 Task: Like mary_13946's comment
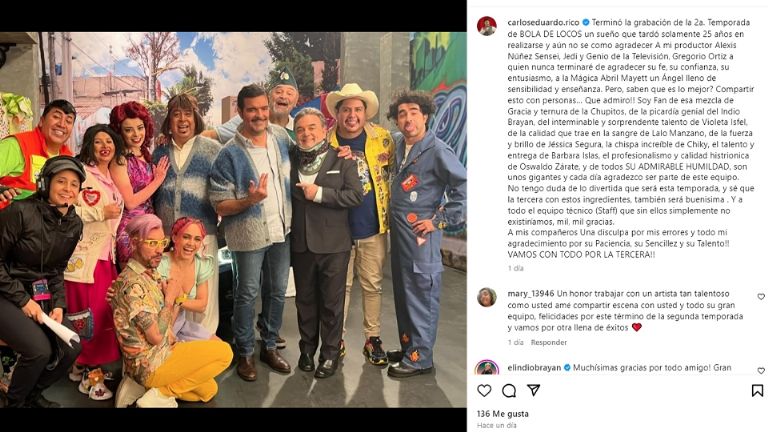[761, 296]
